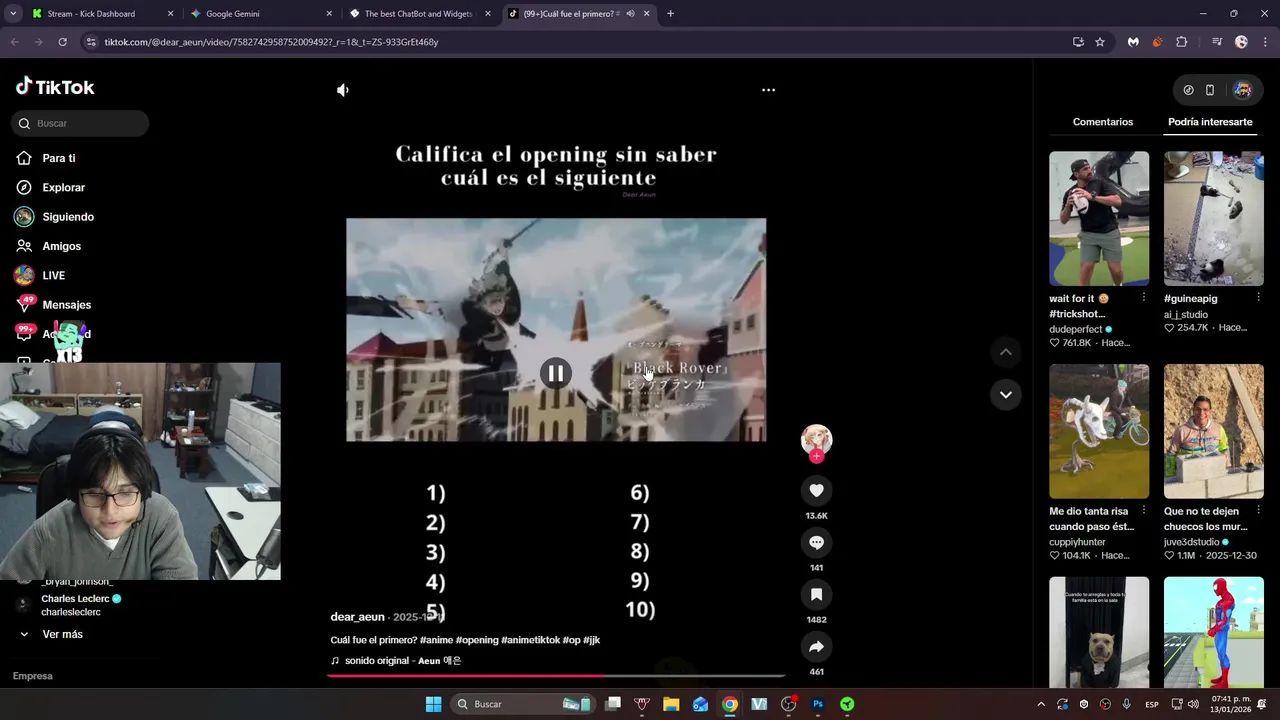The width and height of the screenshot is (1280, 720).
Task: Focus the TikTok Buscar search field
Action: 80,123
